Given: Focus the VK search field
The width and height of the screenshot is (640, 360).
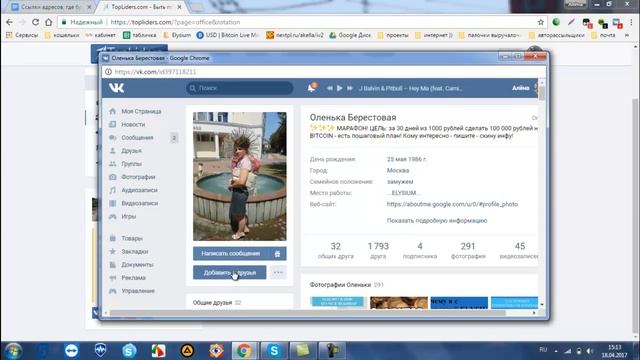Looking at the screenshot, I should tap(240, 88).
